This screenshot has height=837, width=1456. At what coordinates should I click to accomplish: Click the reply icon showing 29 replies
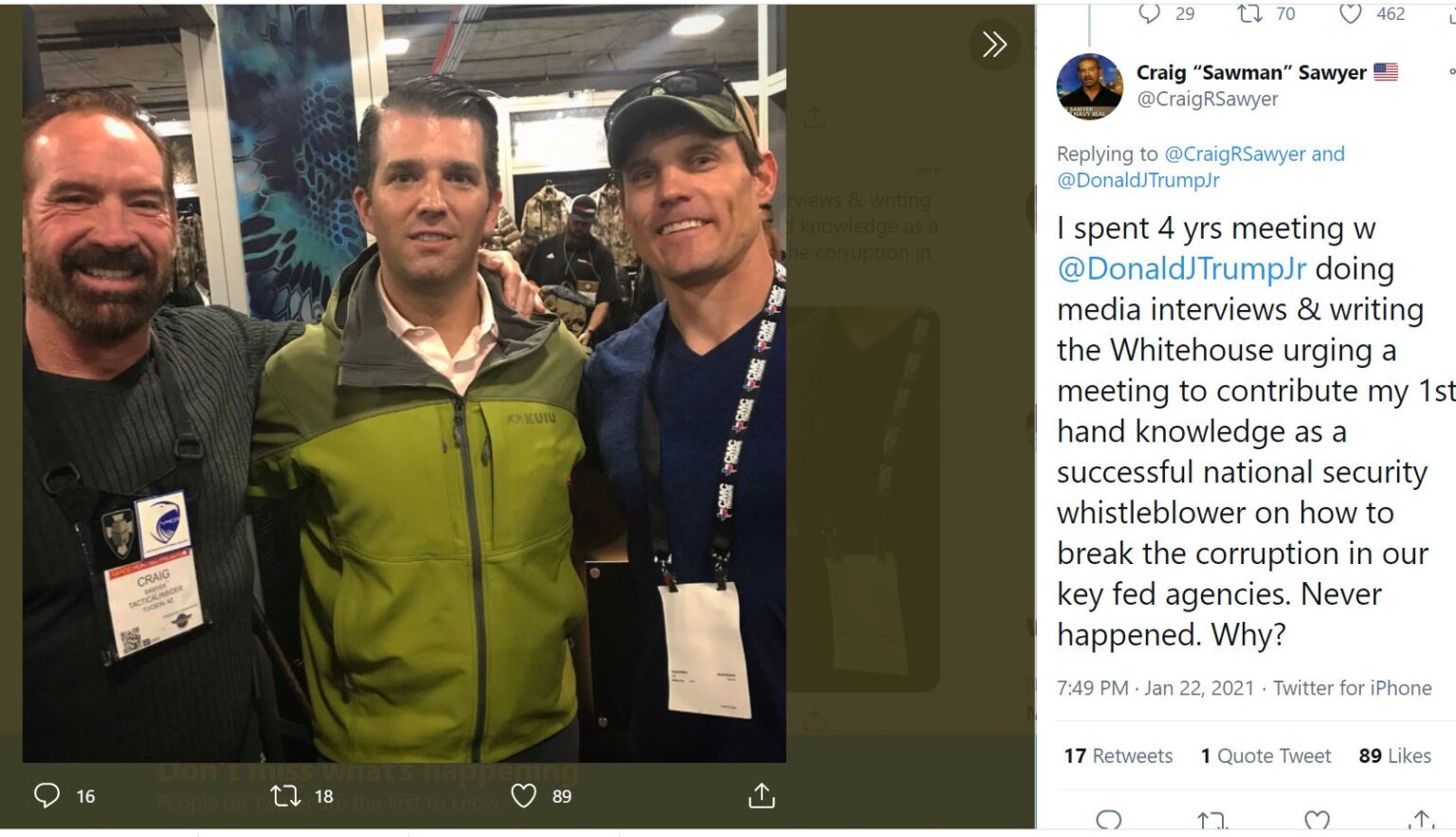click(1150, 13)
